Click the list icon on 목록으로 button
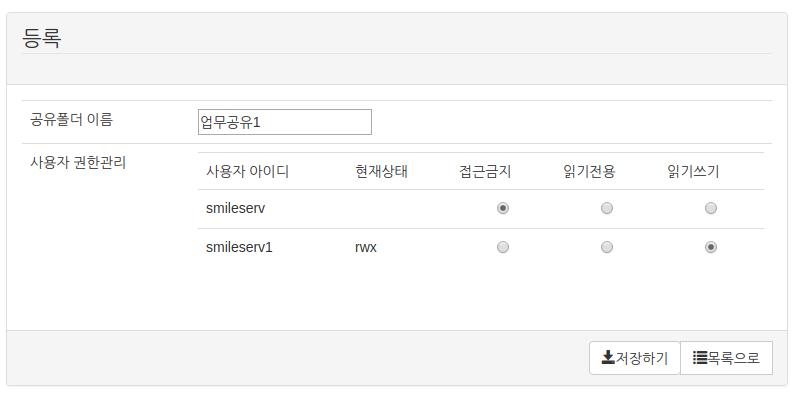Screen dimensions: 795x394 (x=700, y=358)
